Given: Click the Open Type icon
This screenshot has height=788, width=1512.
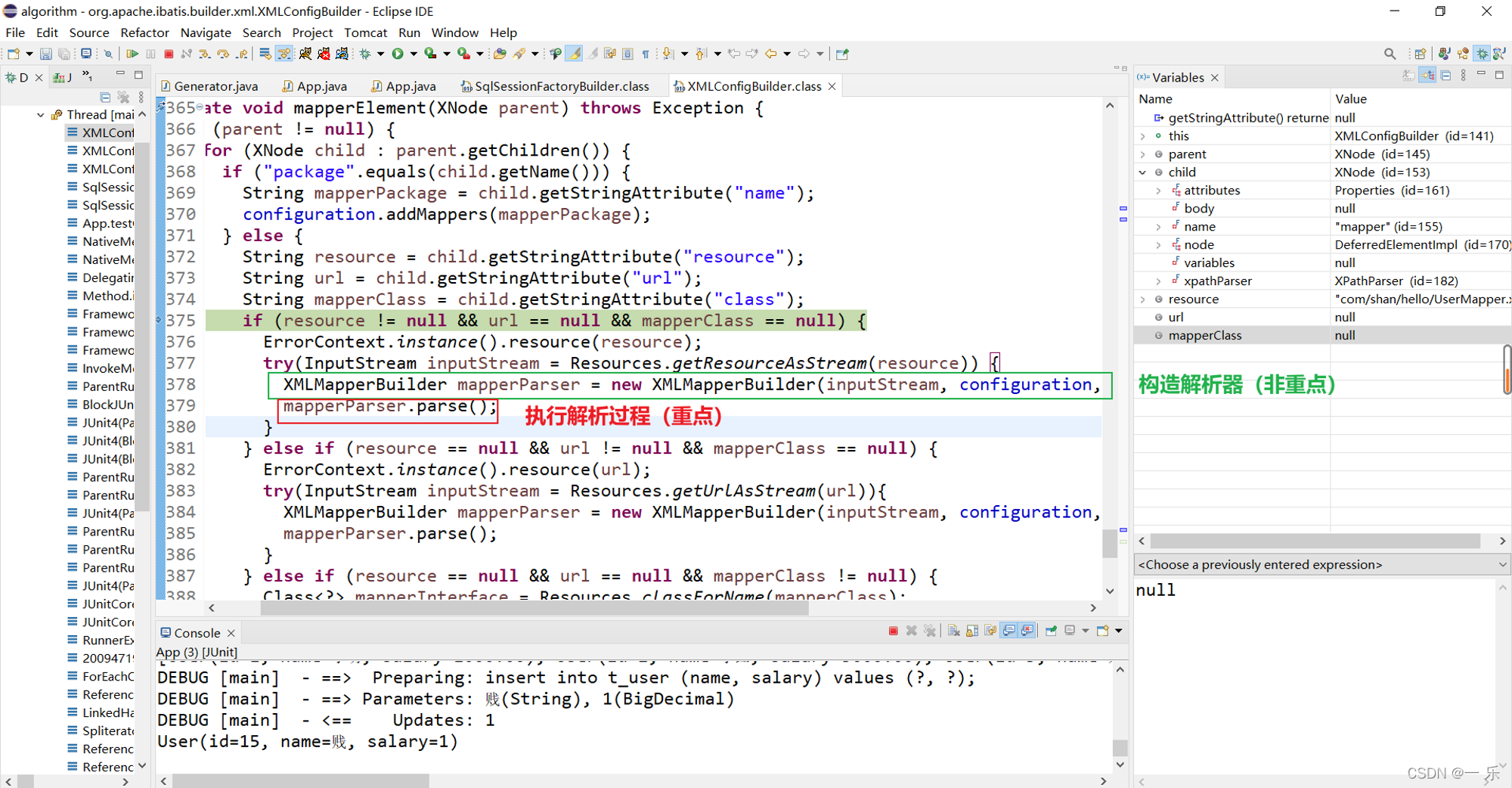Looking at the screenshot, I should pyautogui.click(x=500, y=54).
